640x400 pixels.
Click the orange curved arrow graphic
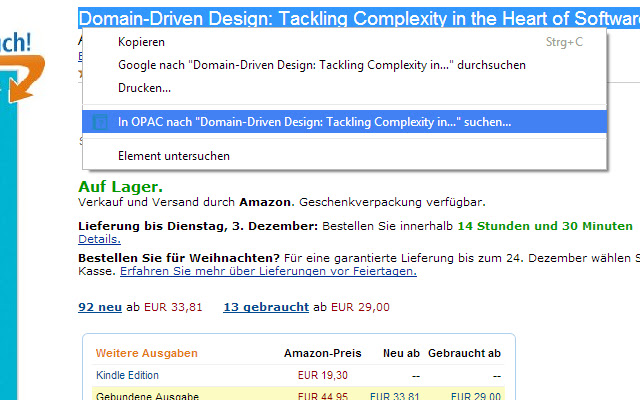click(24, 78)
